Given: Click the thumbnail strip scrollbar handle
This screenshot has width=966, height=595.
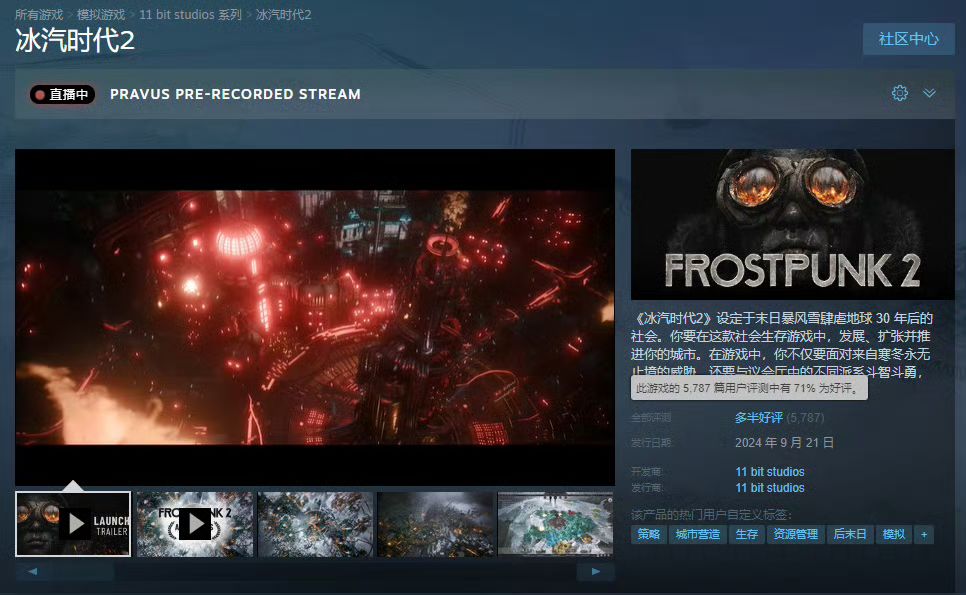Looking at the screenshot, I should [x=79, y=572].
